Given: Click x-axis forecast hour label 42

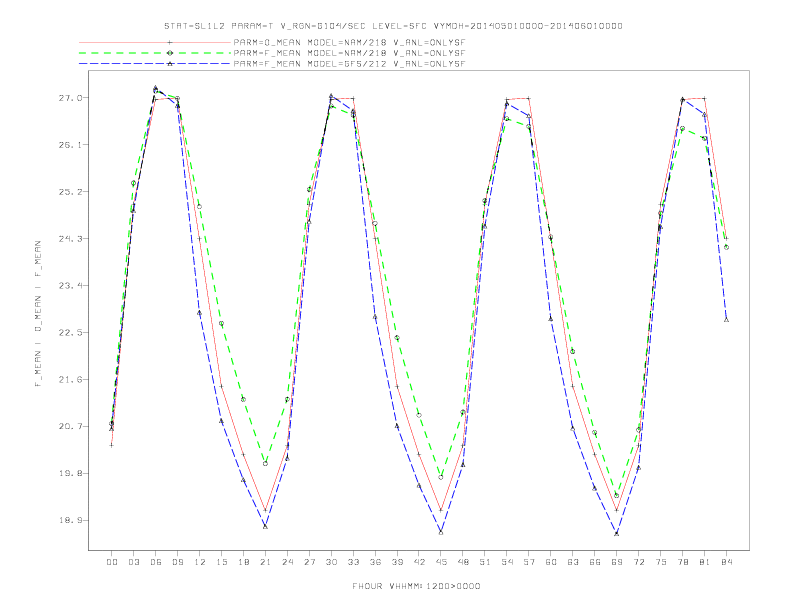Looking at the screenshot, I should click(x=419, y=562).
